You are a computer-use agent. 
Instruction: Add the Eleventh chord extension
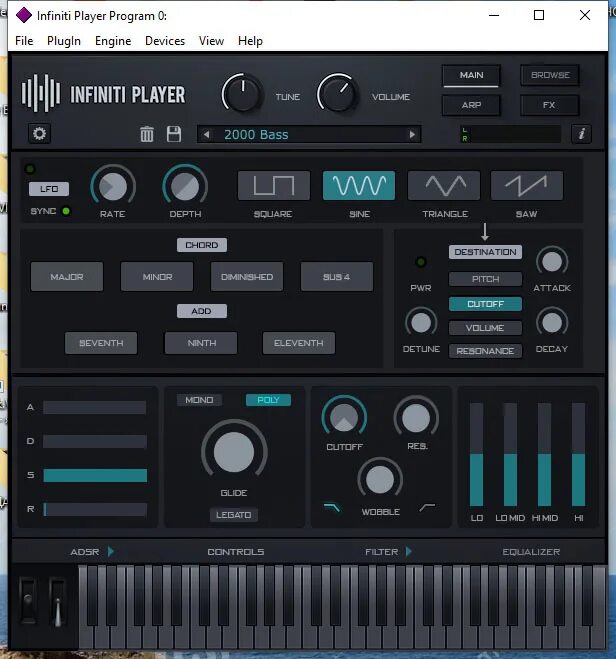[x=299, y=343]
